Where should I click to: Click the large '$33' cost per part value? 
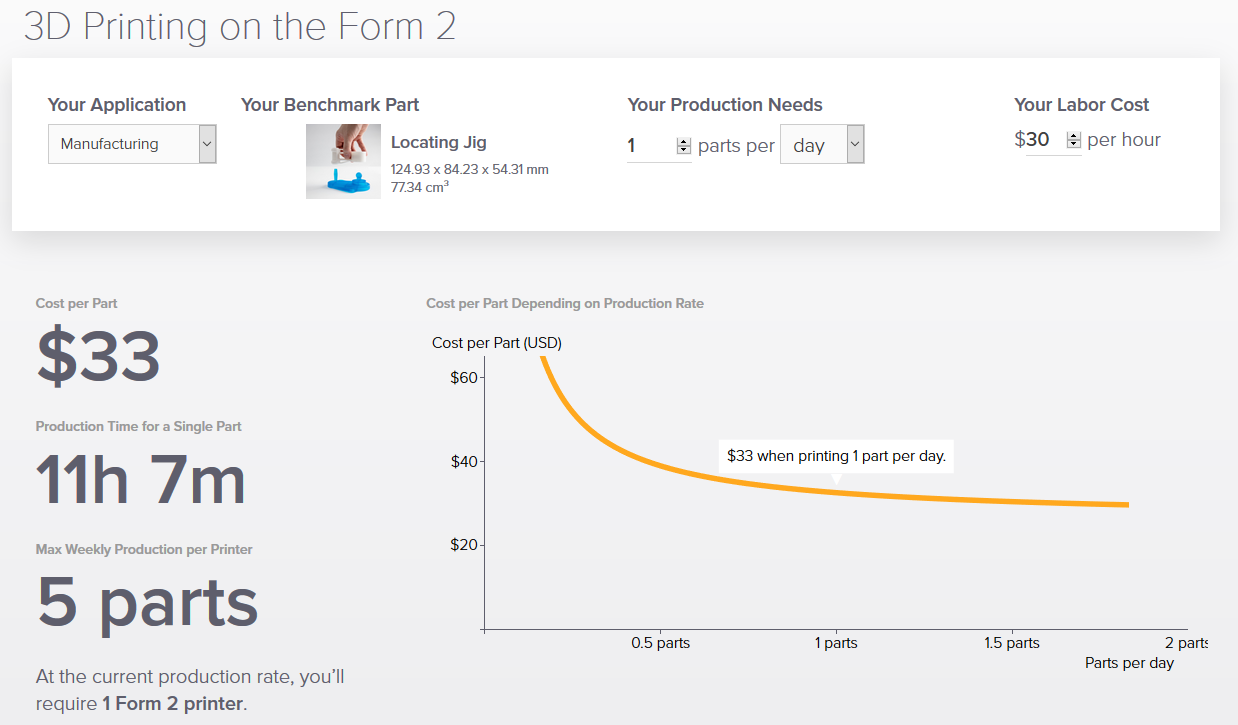click(98, 357)
